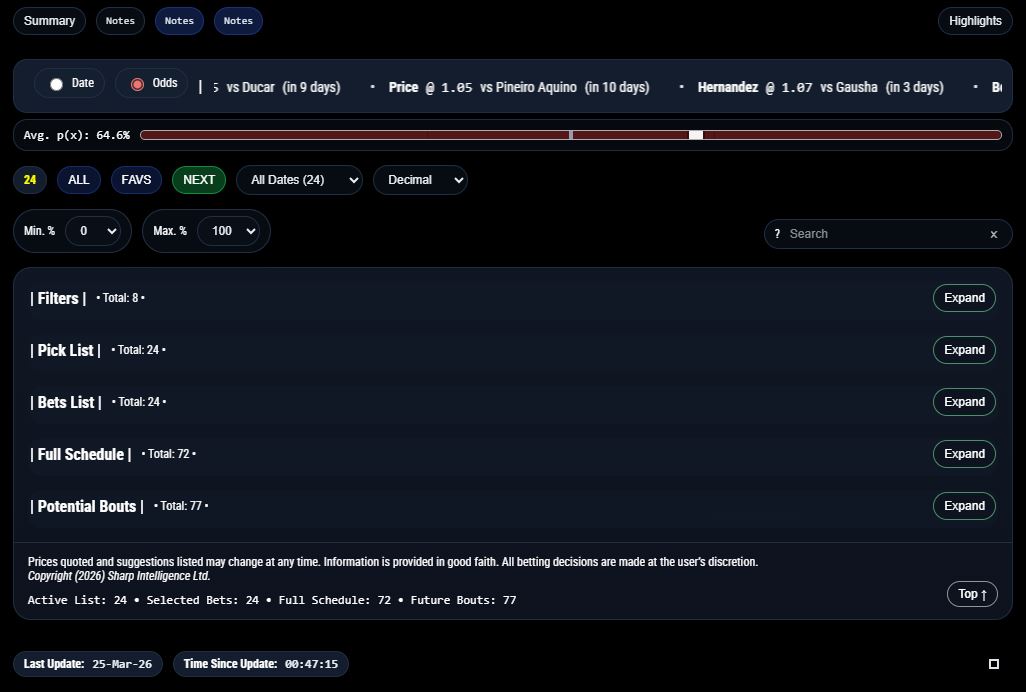Open the Max. % dropdown
This screenshot has height=692, width=1026.
pos(228,231)
